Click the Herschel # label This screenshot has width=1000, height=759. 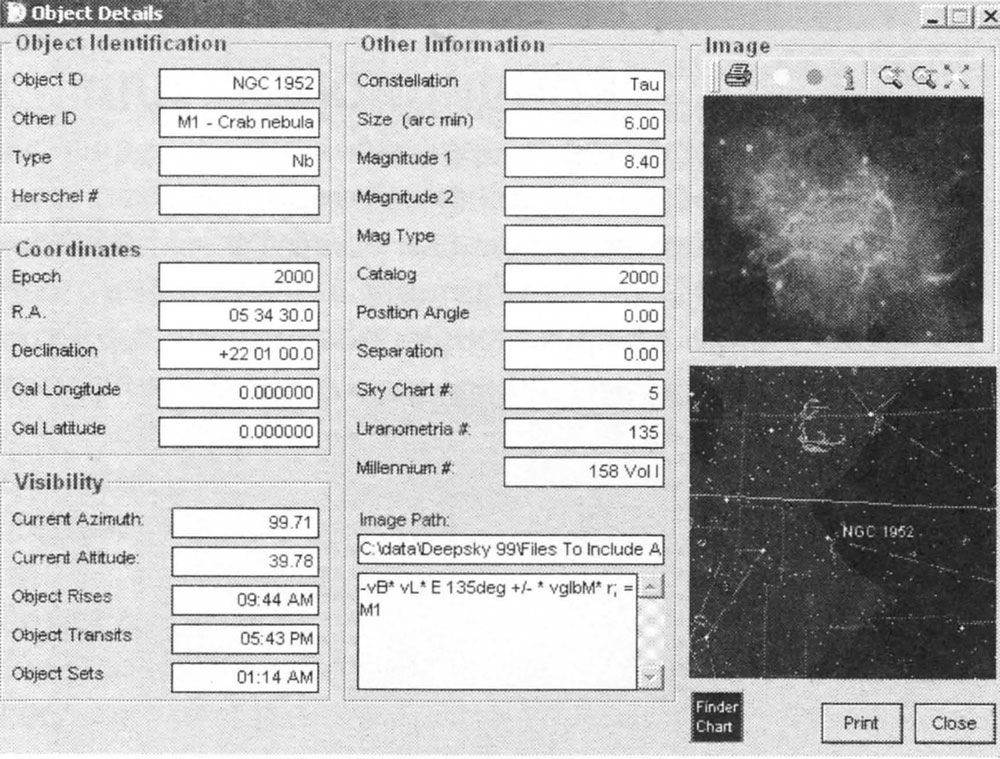(x=55, y=196)
